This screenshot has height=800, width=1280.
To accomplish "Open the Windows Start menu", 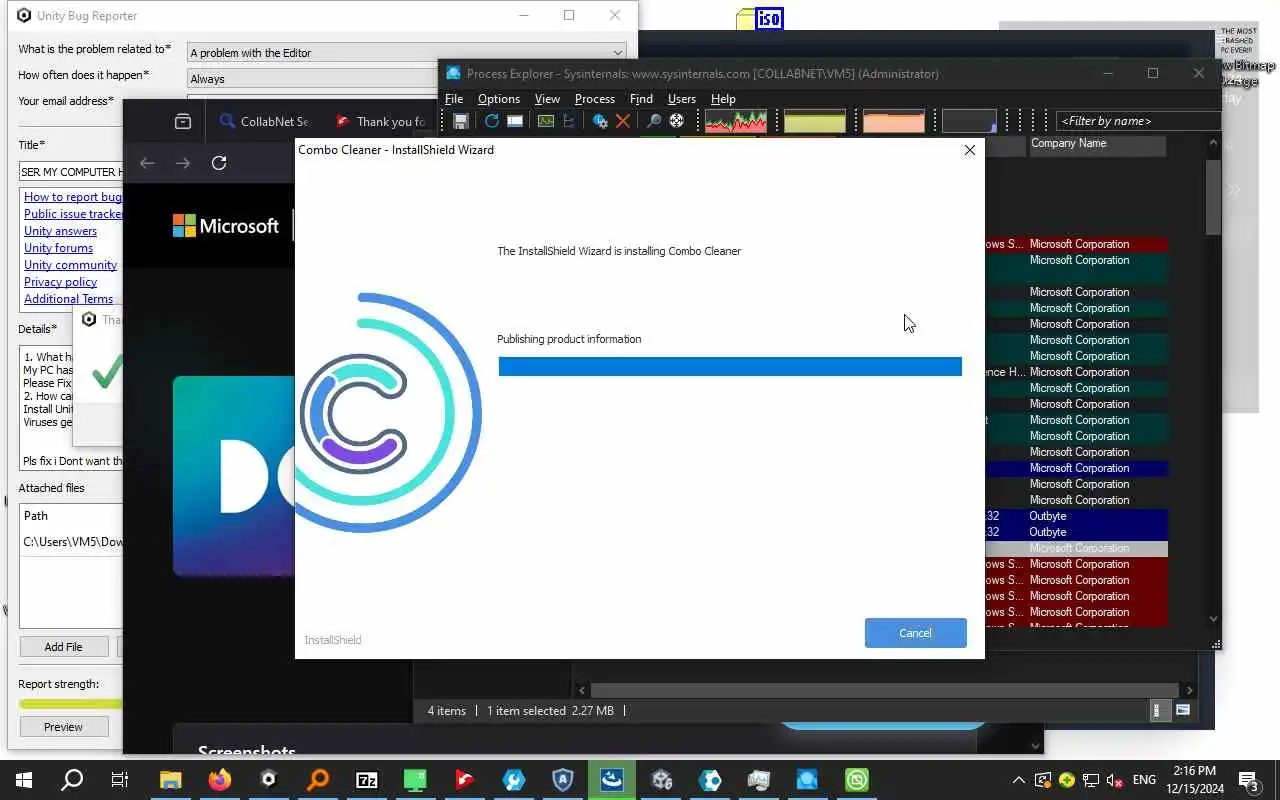I will pyautogui.click(x=23, y=780).
